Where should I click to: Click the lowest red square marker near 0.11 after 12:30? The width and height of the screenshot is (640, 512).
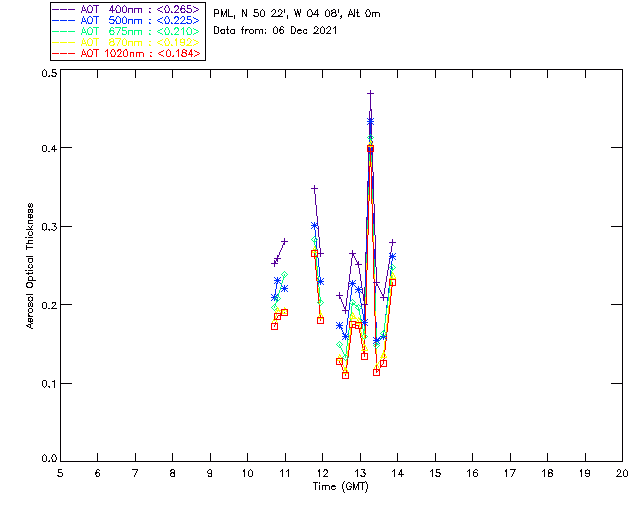click(345, 375)
